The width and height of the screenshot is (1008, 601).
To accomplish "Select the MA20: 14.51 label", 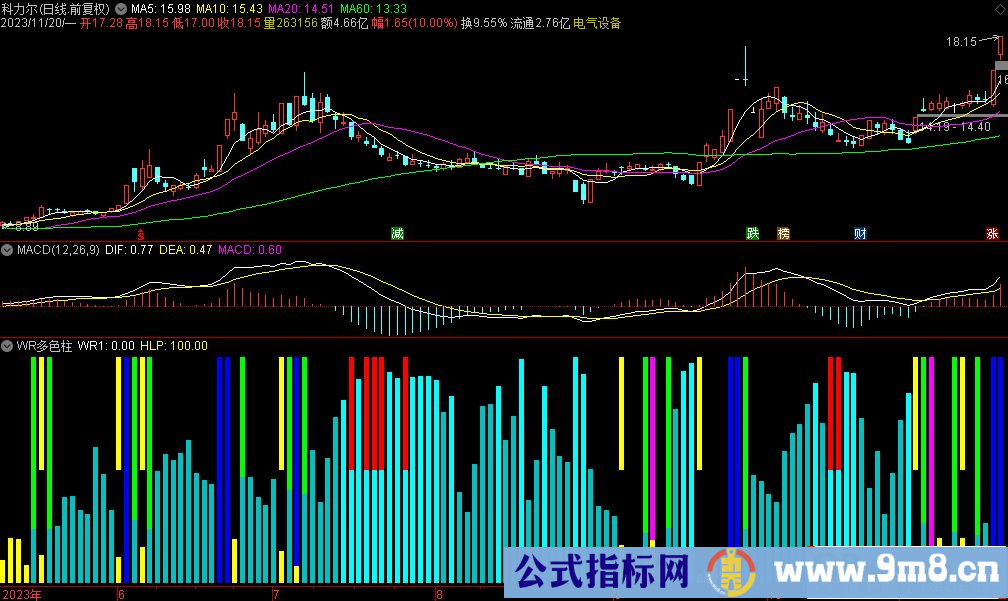I will [301, 9].
